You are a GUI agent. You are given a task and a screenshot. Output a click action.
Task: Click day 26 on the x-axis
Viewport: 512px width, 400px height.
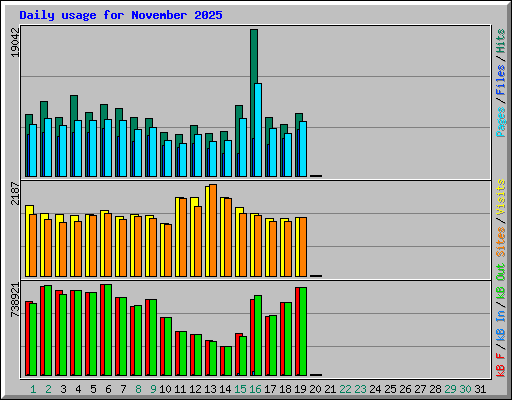point(405,389)
